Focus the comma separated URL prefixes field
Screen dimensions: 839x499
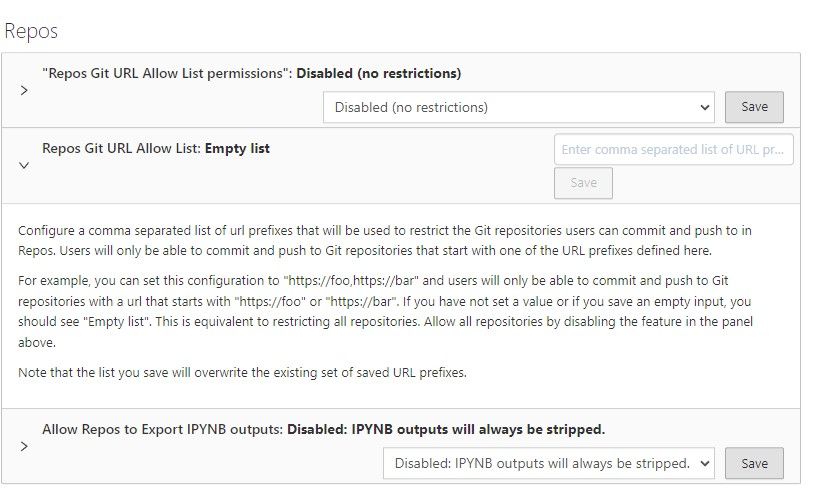click(673, 150)
